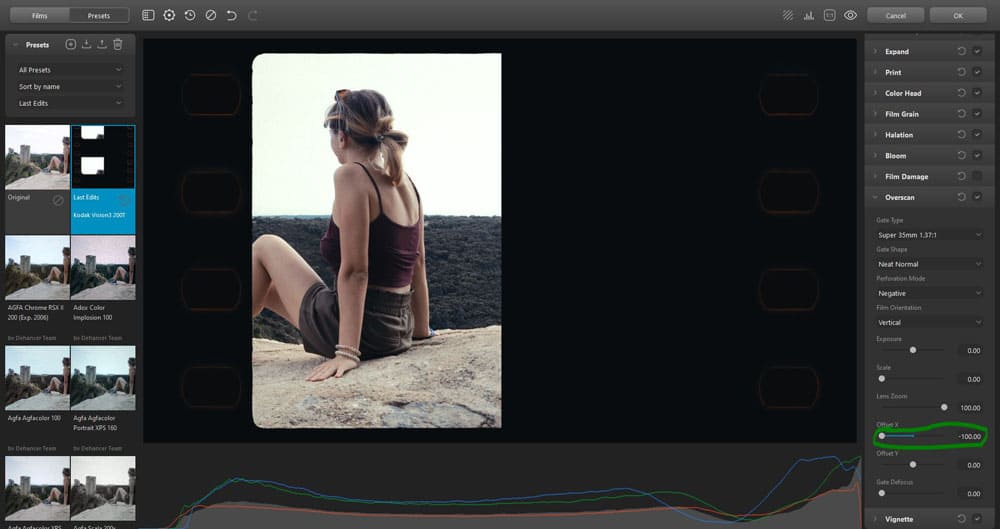Toggle the clipping stripes indicator icon
Viewport: 1000px width, 529px height.
(788, 15)
